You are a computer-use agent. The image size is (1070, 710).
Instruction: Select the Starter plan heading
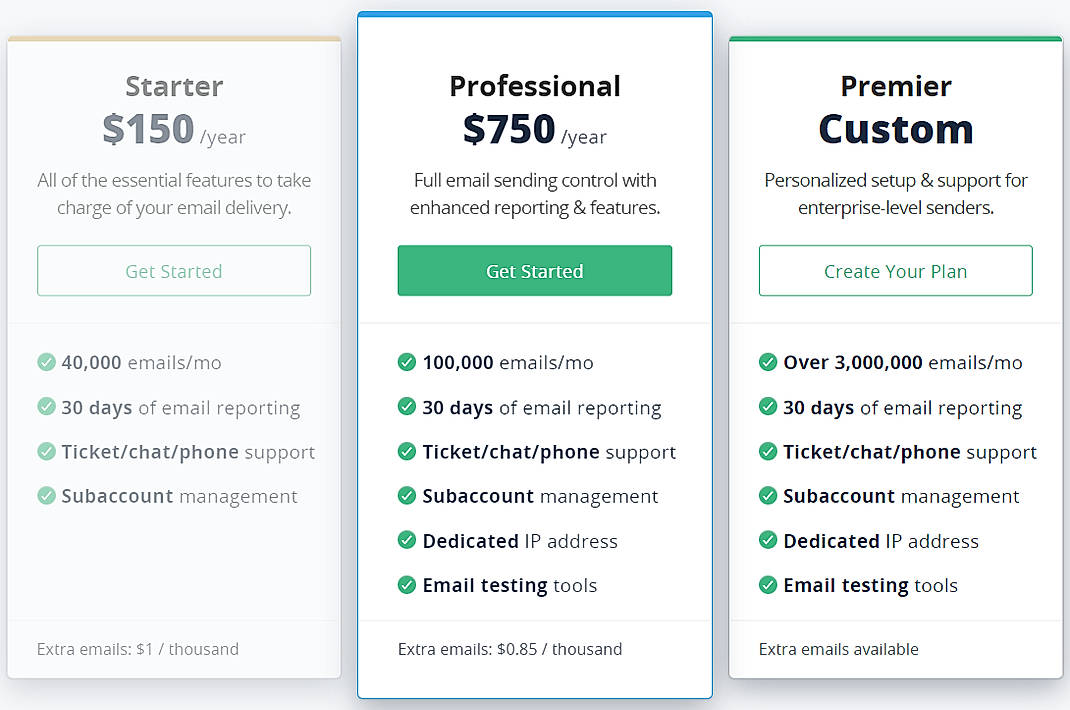pos(174,87)
